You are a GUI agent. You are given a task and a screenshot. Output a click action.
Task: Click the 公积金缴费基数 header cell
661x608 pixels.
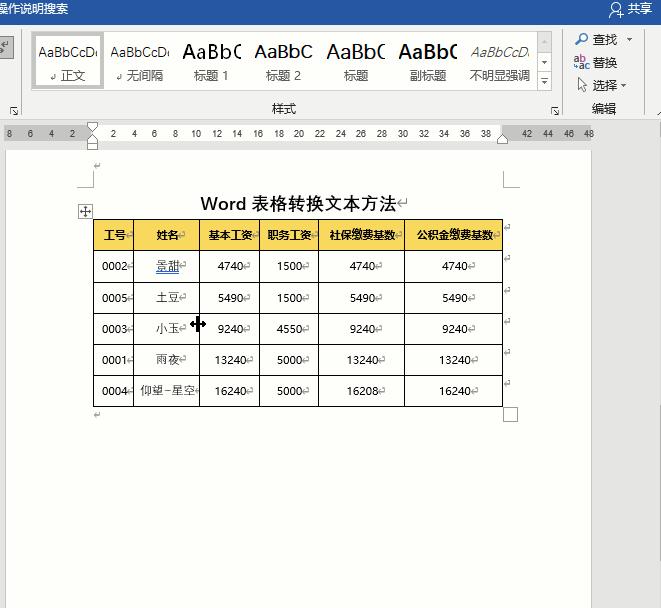point(454,235)
